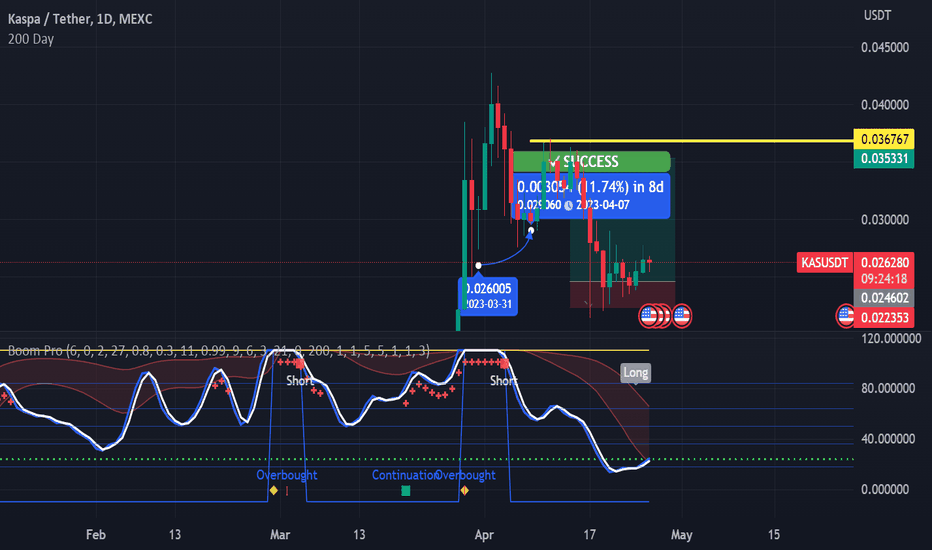Click the 0.040000 price axis label
Image resolution: width=932 pixels, height=550 pixels.
[x=884, y=105]
